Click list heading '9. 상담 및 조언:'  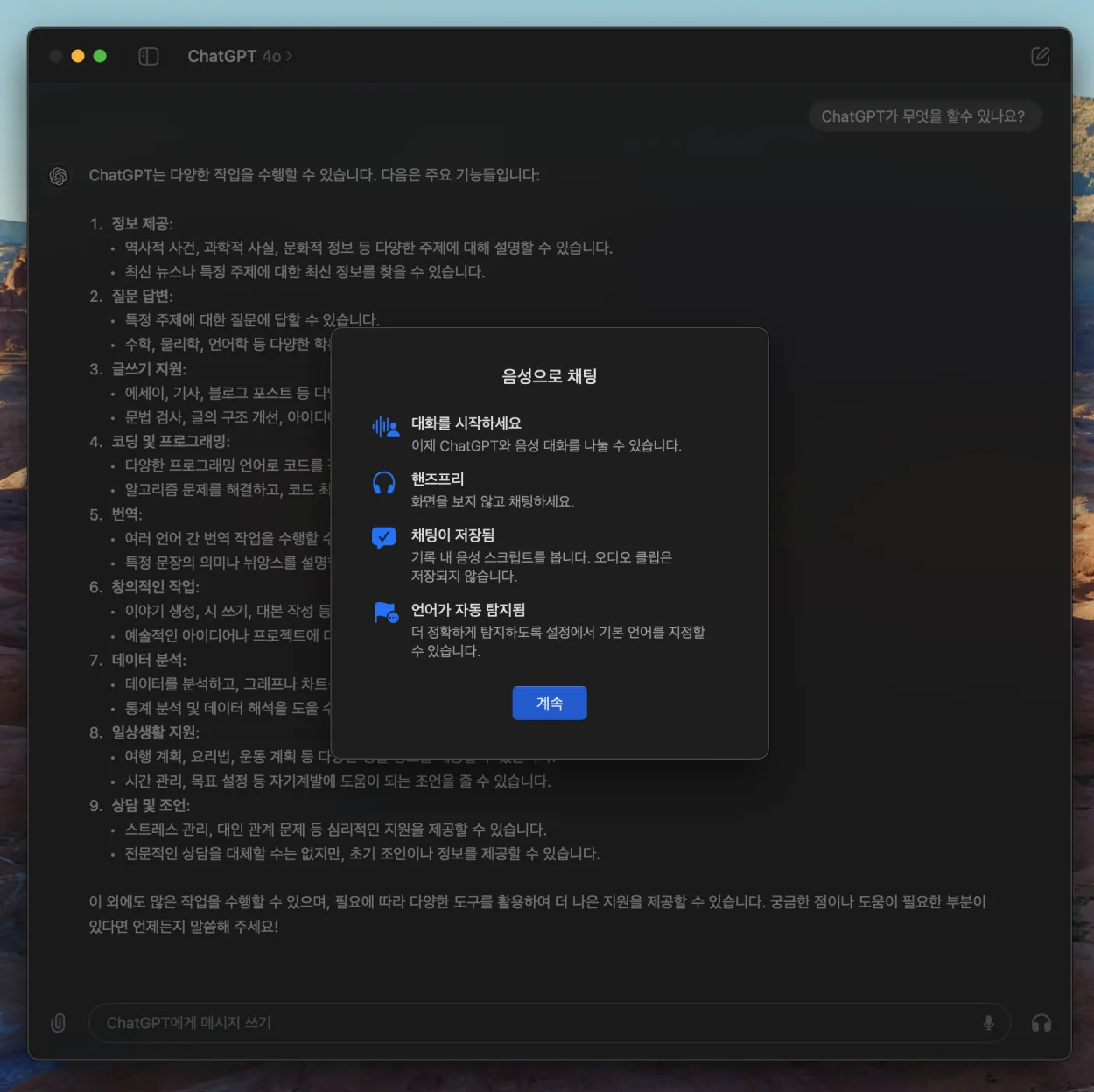(140, 805)
